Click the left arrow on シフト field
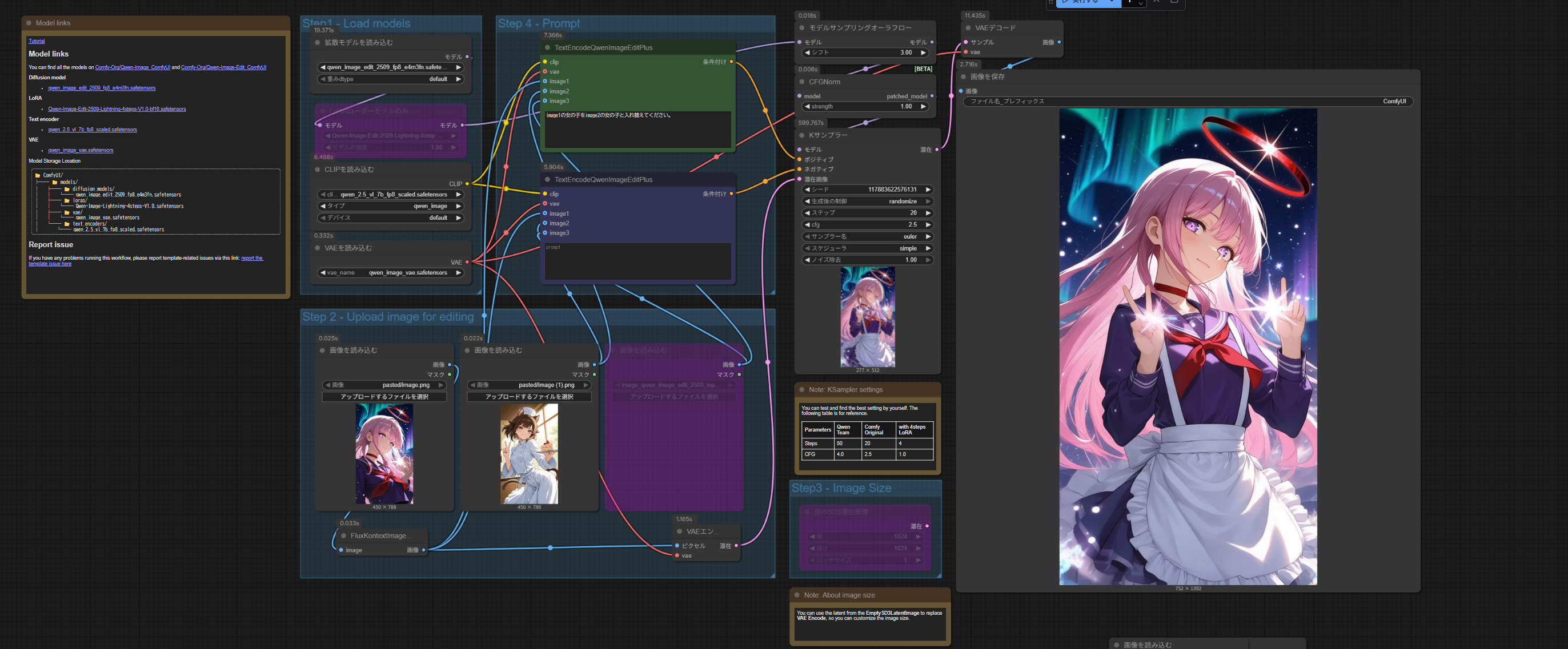 click(807, 53)
